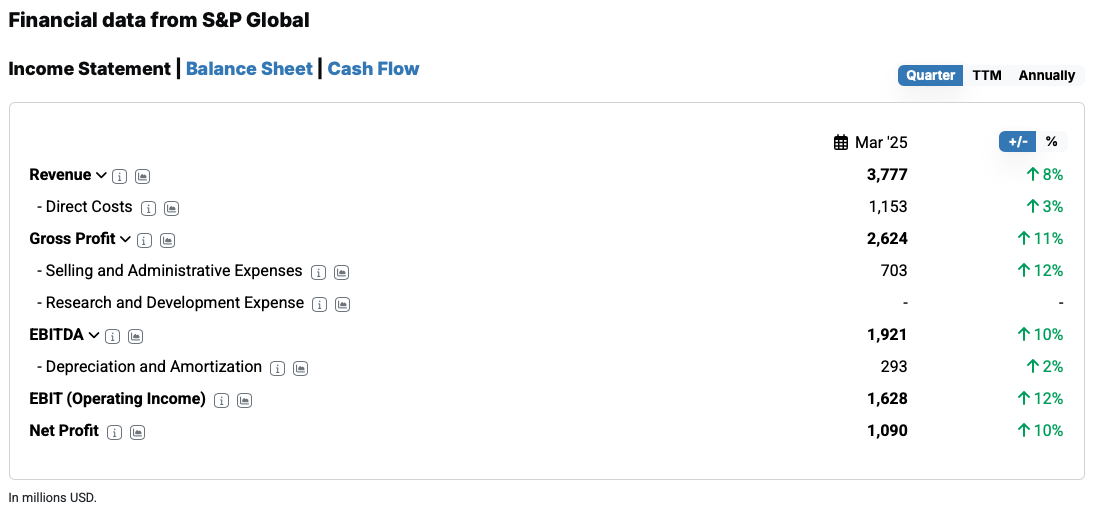
Task: Open info for Research and Development Expense
Action: pos(320,304)
